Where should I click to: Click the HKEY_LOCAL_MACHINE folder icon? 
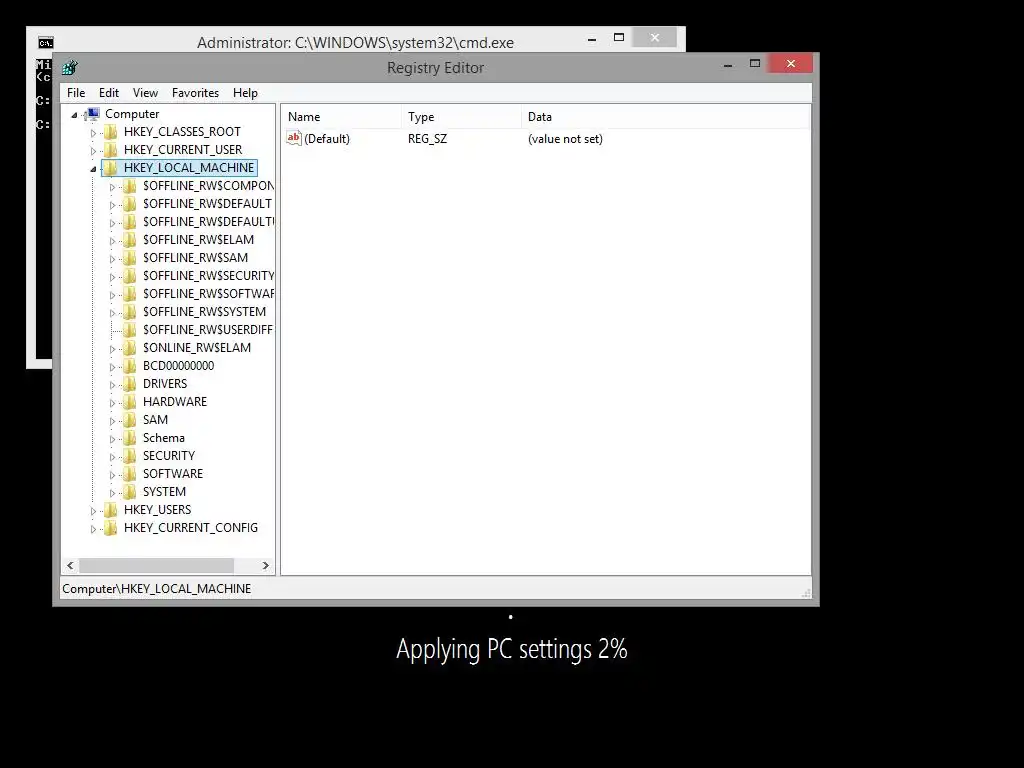tap(111, 168)
